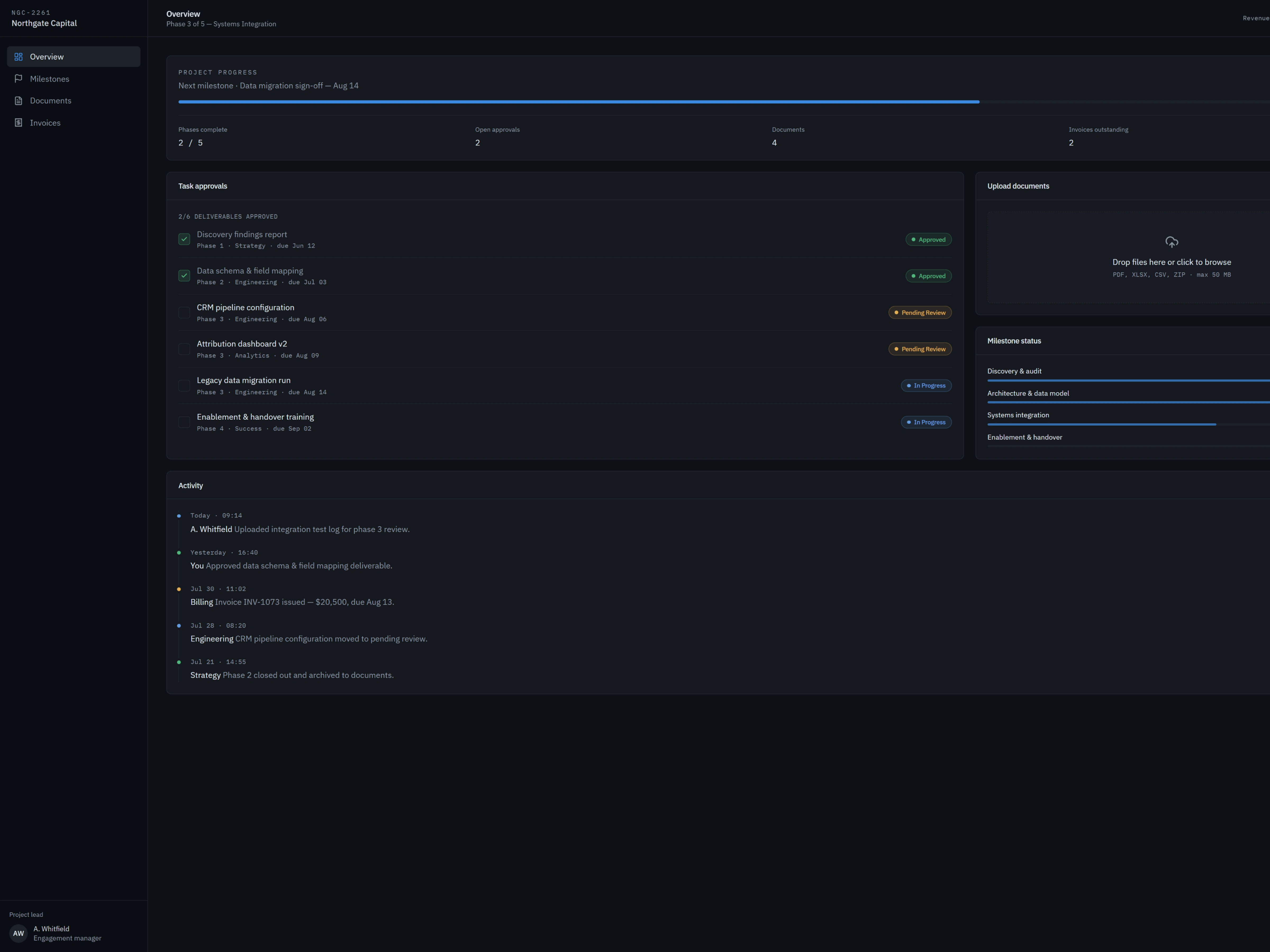
Task: Click the Overview grid icon in sidebar
Action: (18, 57)
